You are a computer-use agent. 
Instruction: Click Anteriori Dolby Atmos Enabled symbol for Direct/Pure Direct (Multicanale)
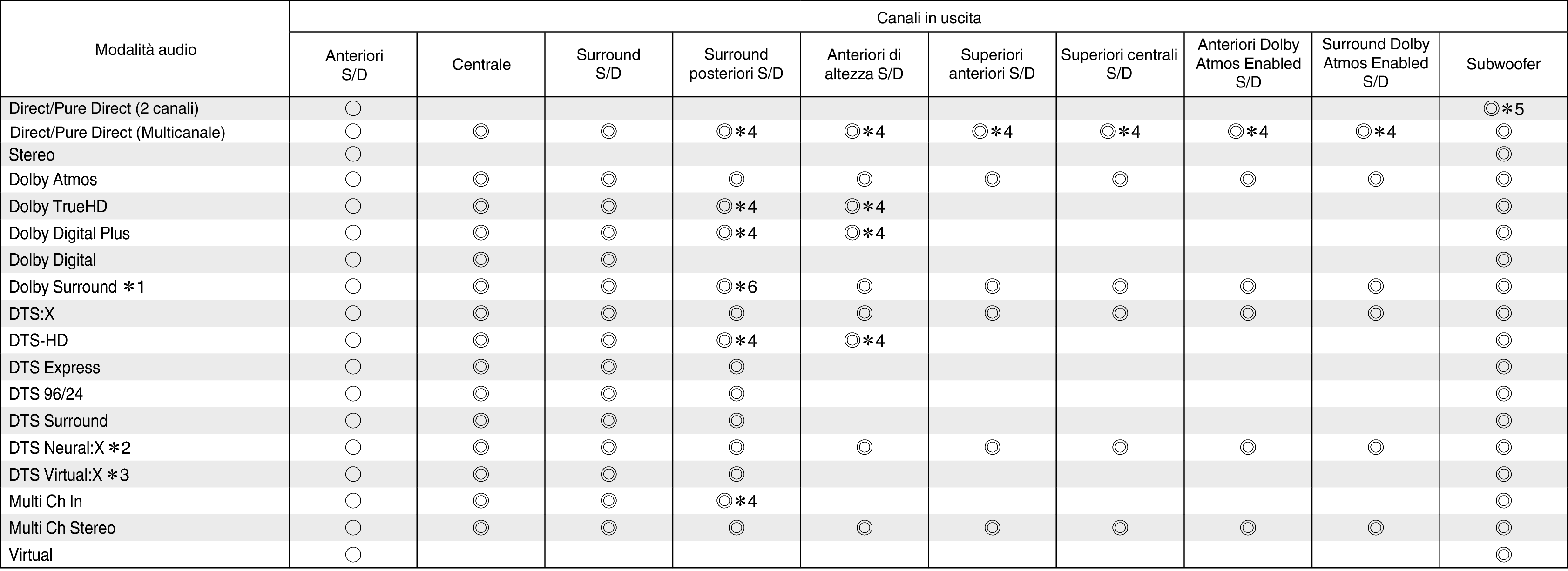coord(1248,132)
